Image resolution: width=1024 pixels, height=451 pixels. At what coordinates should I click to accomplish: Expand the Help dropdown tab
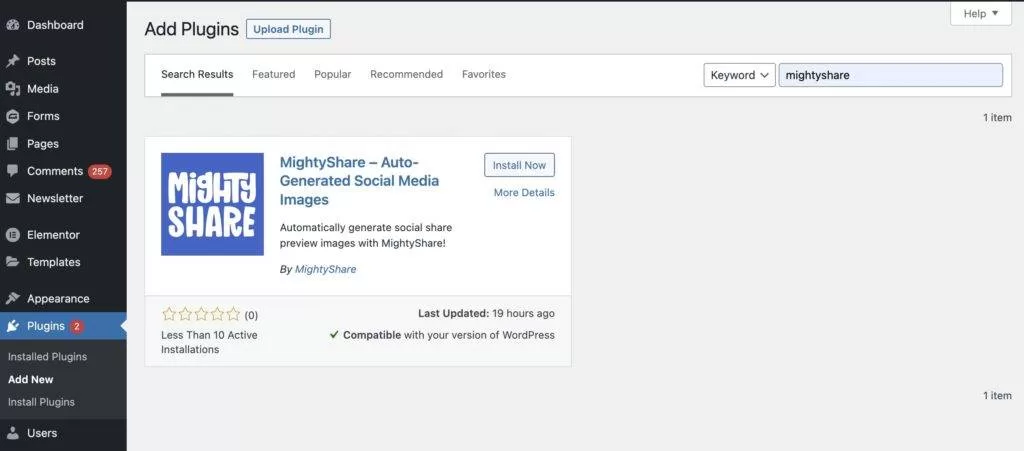(981, 13)
